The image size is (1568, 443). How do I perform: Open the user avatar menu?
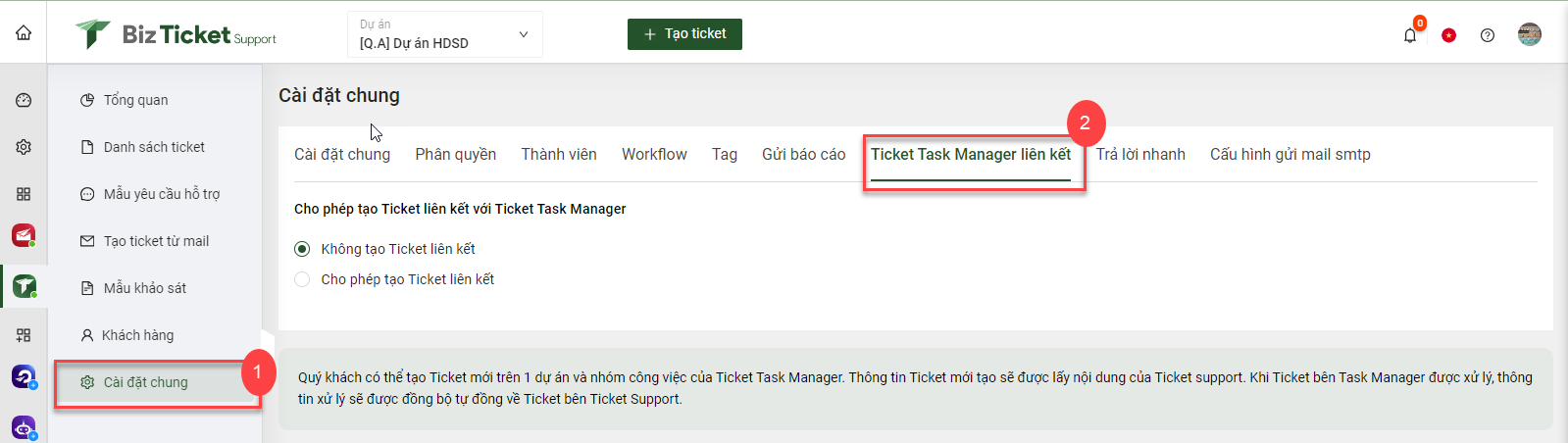point(1530,34)
